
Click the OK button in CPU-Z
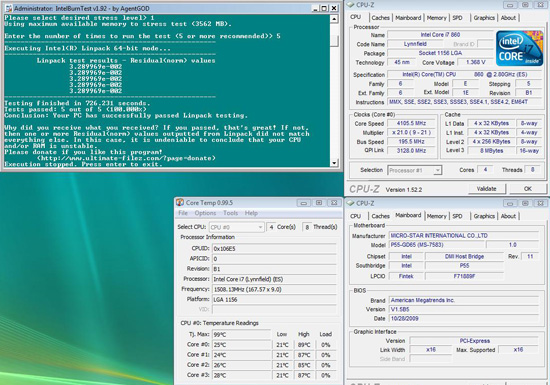pyautogui.click(x=528, y=189)
